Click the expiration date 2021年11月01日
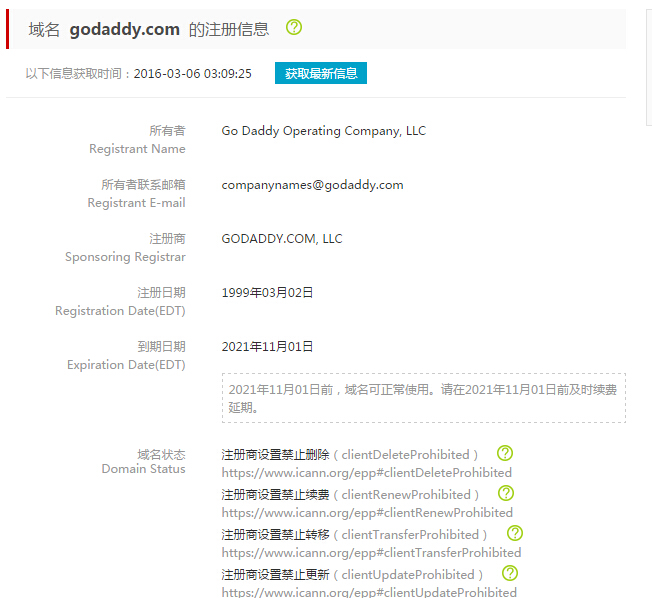Viewport: 652px width, 598px height. [x=267, y=347]
